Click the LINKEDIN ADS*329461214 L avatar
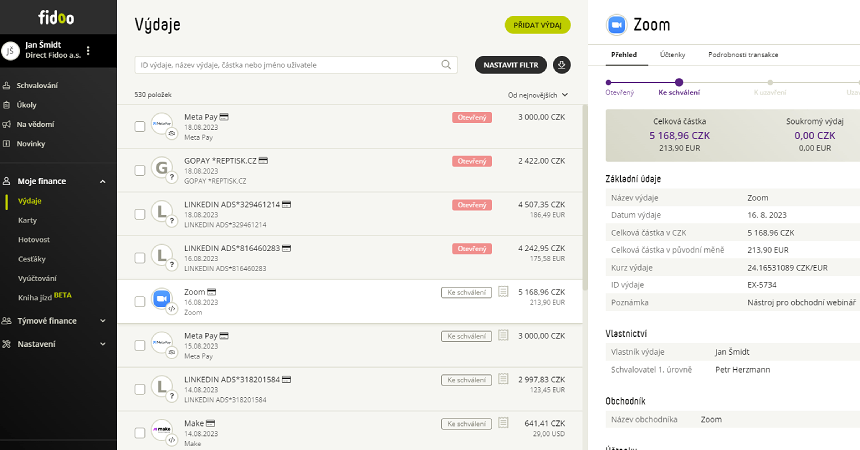This screenshot has width=860, height=450. pos(162,211)
